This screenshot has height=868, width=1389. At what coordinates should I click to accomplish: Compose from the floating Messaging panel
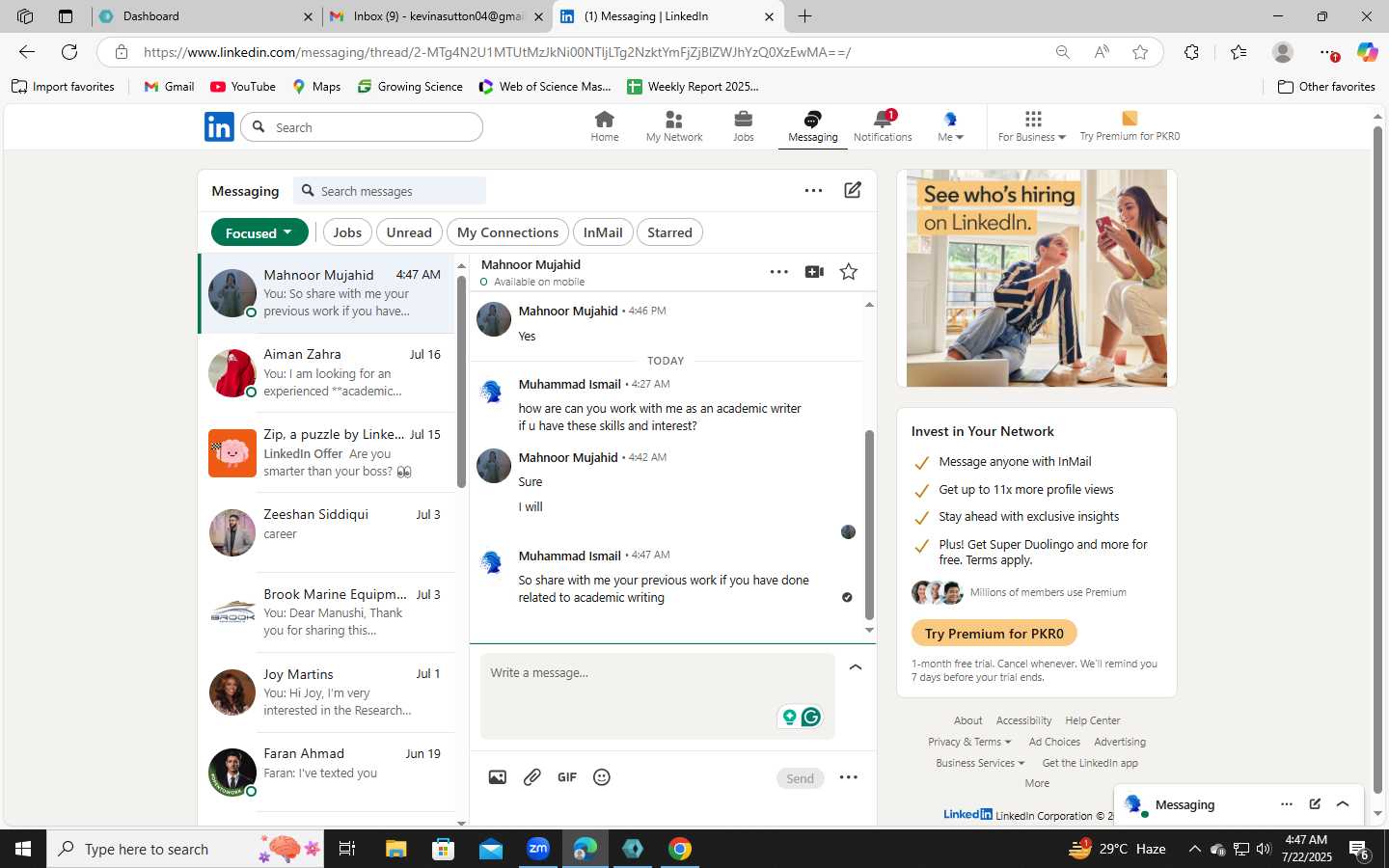1315,803
